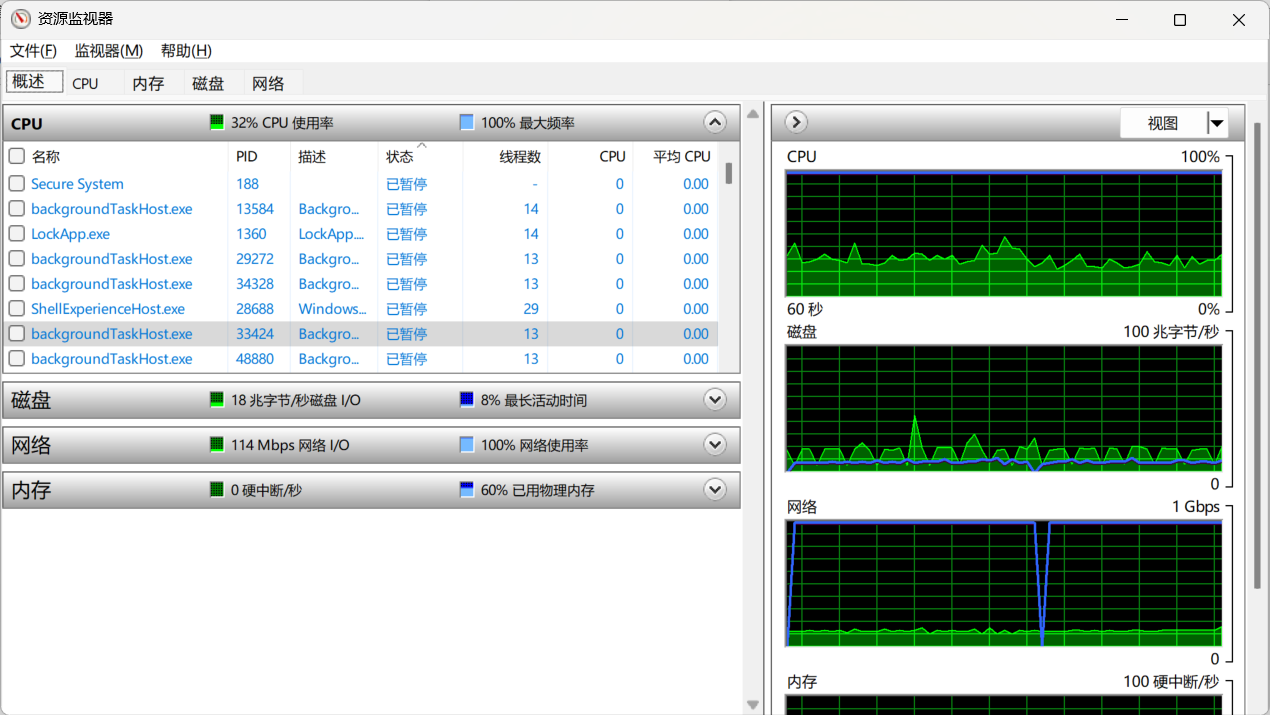This screenshot has height=715, width=1270.
Task: Click the blue network utilization indicator square
Action: click(466, 444)
